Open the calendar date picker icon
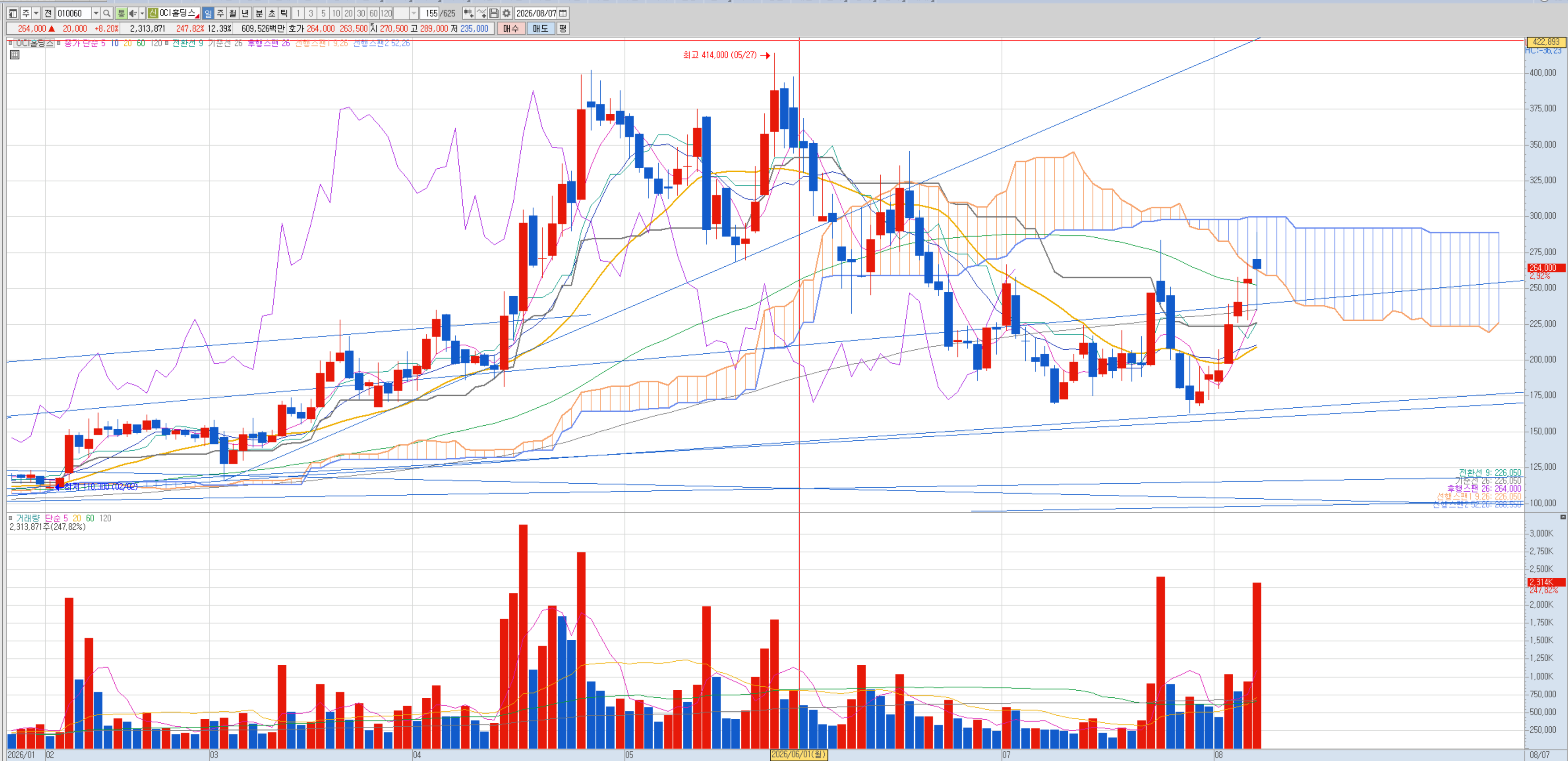1568x761 pixels. tap(563, 13)
